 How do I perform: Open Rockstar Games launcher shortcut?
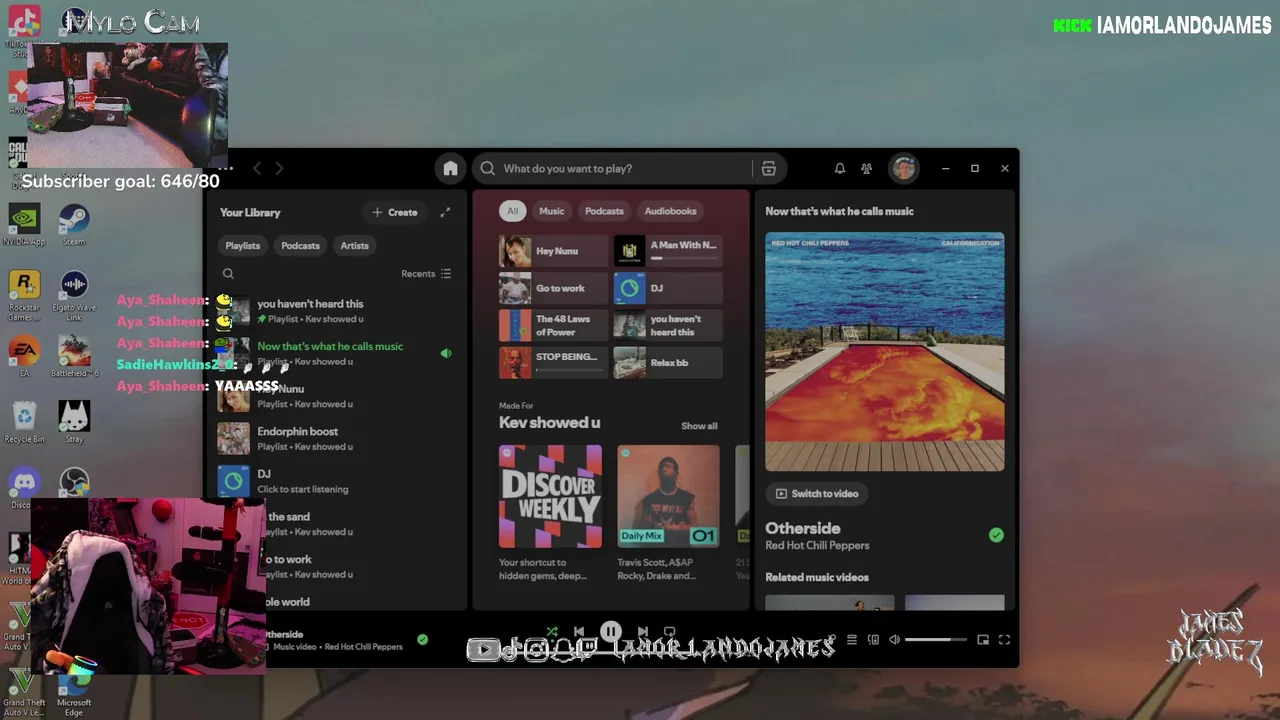[x=24, y=296]
